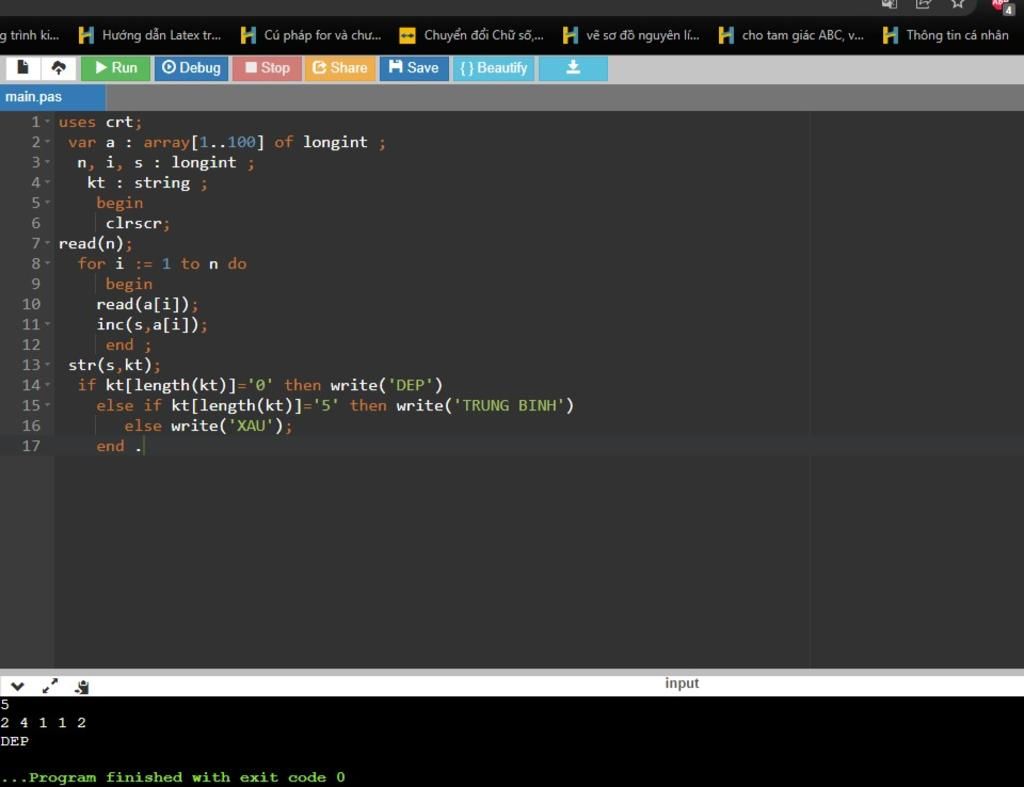
Task: Collapse the console panel chevron
Action: click(18, 686)
